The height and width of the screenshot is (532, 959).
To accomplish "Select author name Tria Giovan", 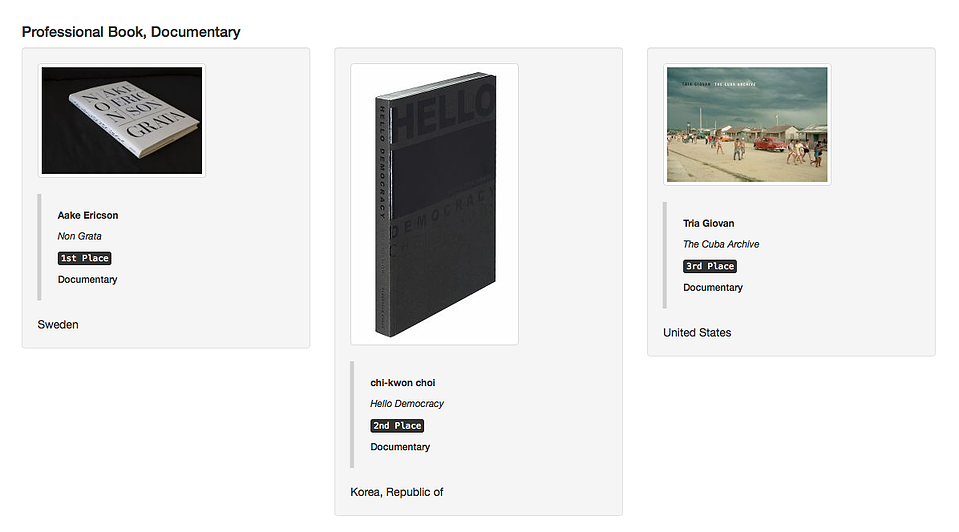I will tap(708, 223).
